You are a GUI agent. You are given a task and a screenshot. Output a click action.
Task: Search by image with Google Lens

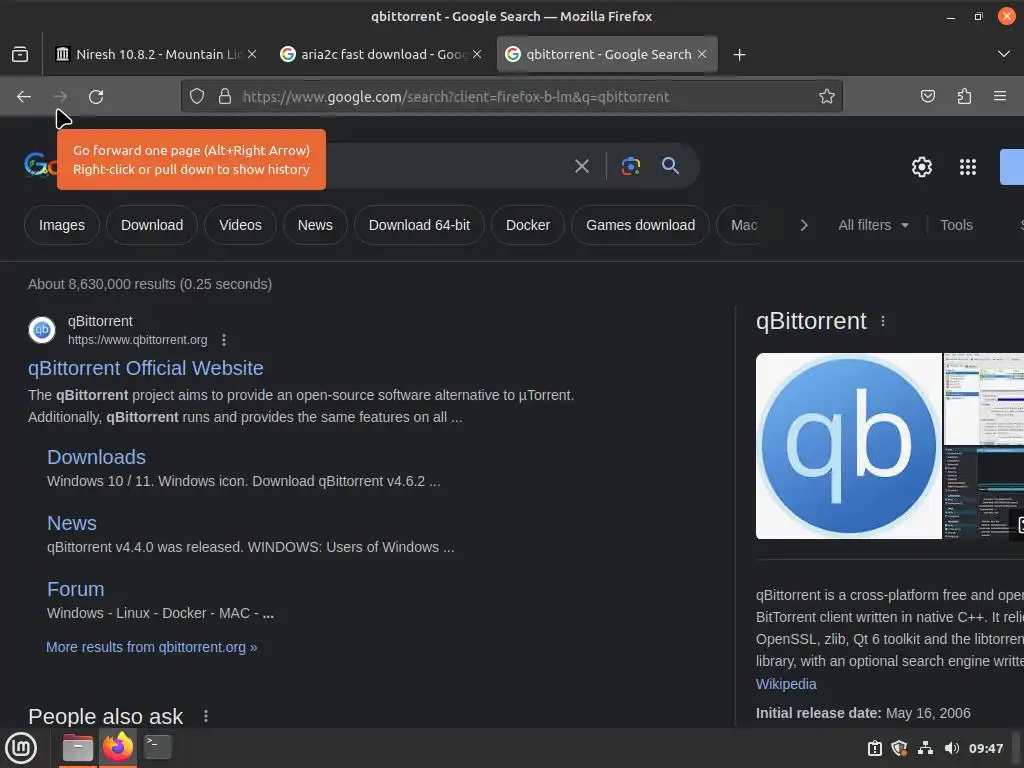(630, 166)
